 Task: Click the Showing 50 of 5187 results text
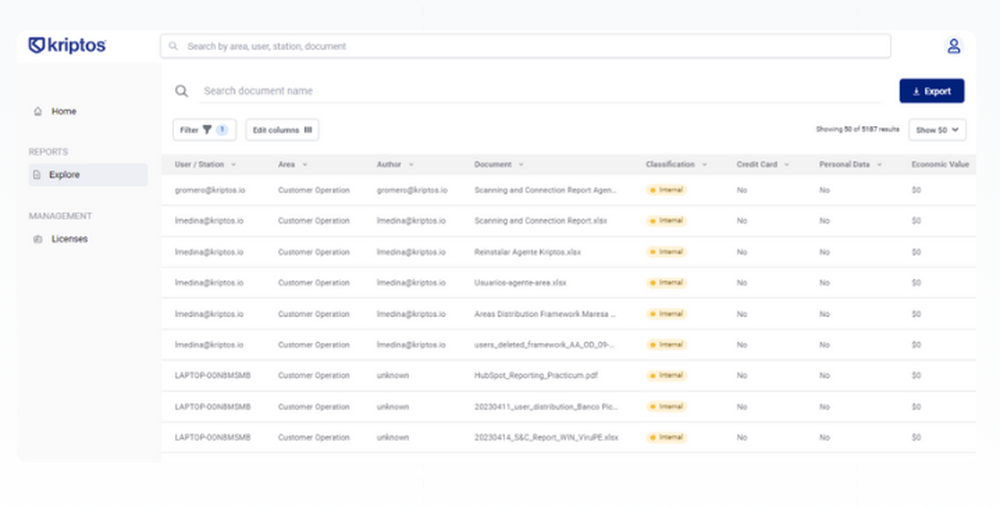[858, 129]
